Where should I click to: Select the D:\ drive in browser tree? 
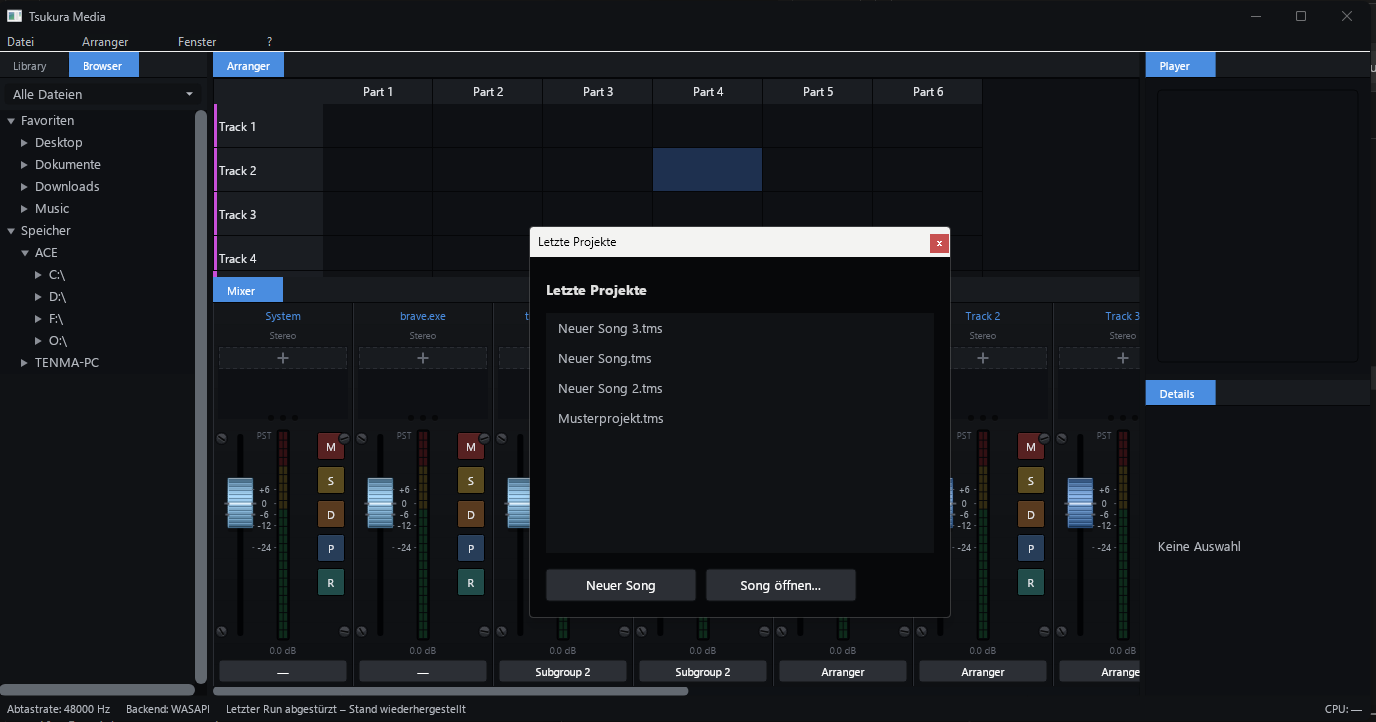pos(57,297)
